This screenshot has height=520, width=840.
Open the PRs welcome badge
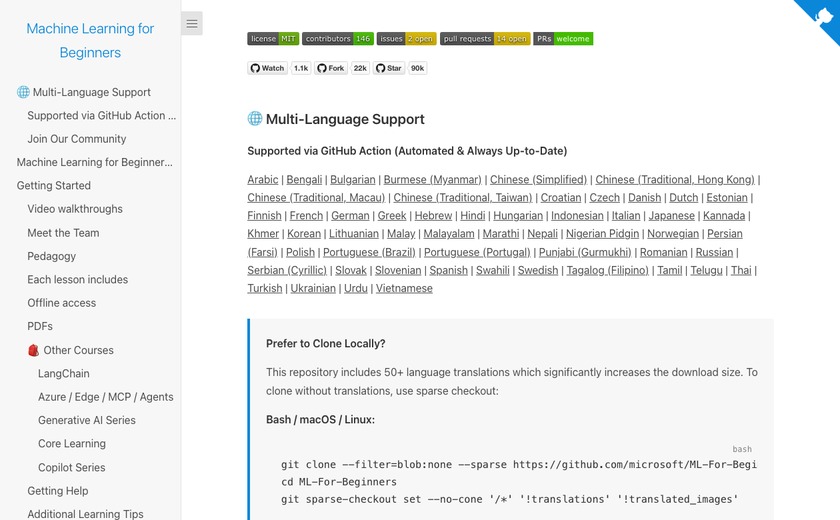pos(563,39)
